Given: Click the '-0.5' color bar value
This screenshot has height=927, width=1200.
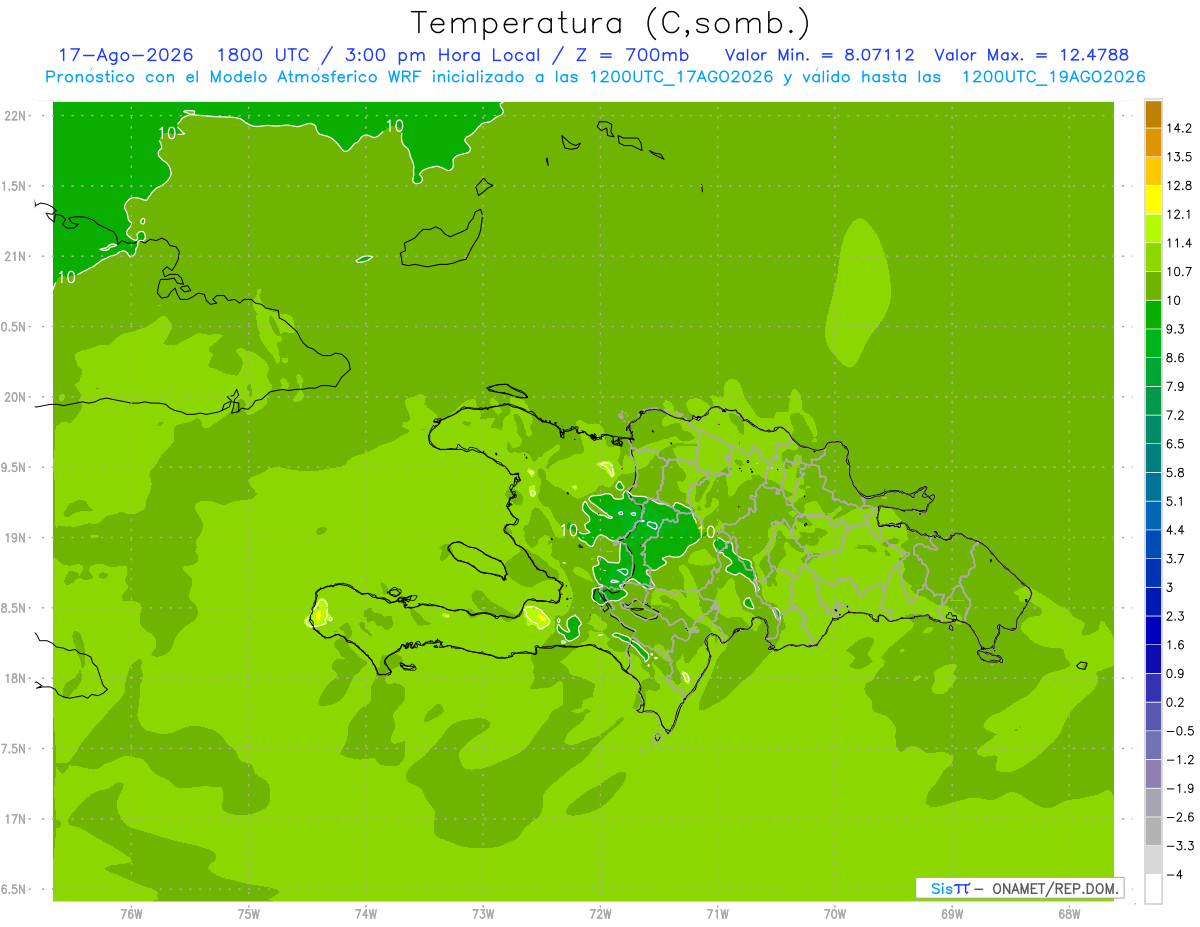Looking at the screenshot, I should (x=1180, y=731).
